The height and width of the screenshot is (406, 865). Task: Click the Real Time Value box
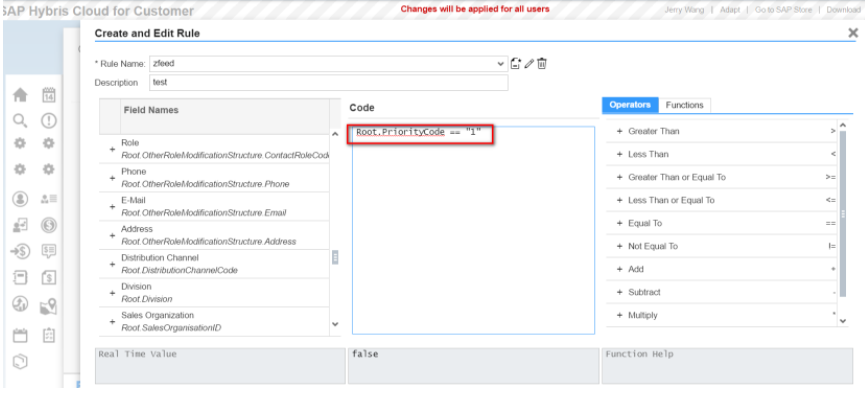pos(220,366)
